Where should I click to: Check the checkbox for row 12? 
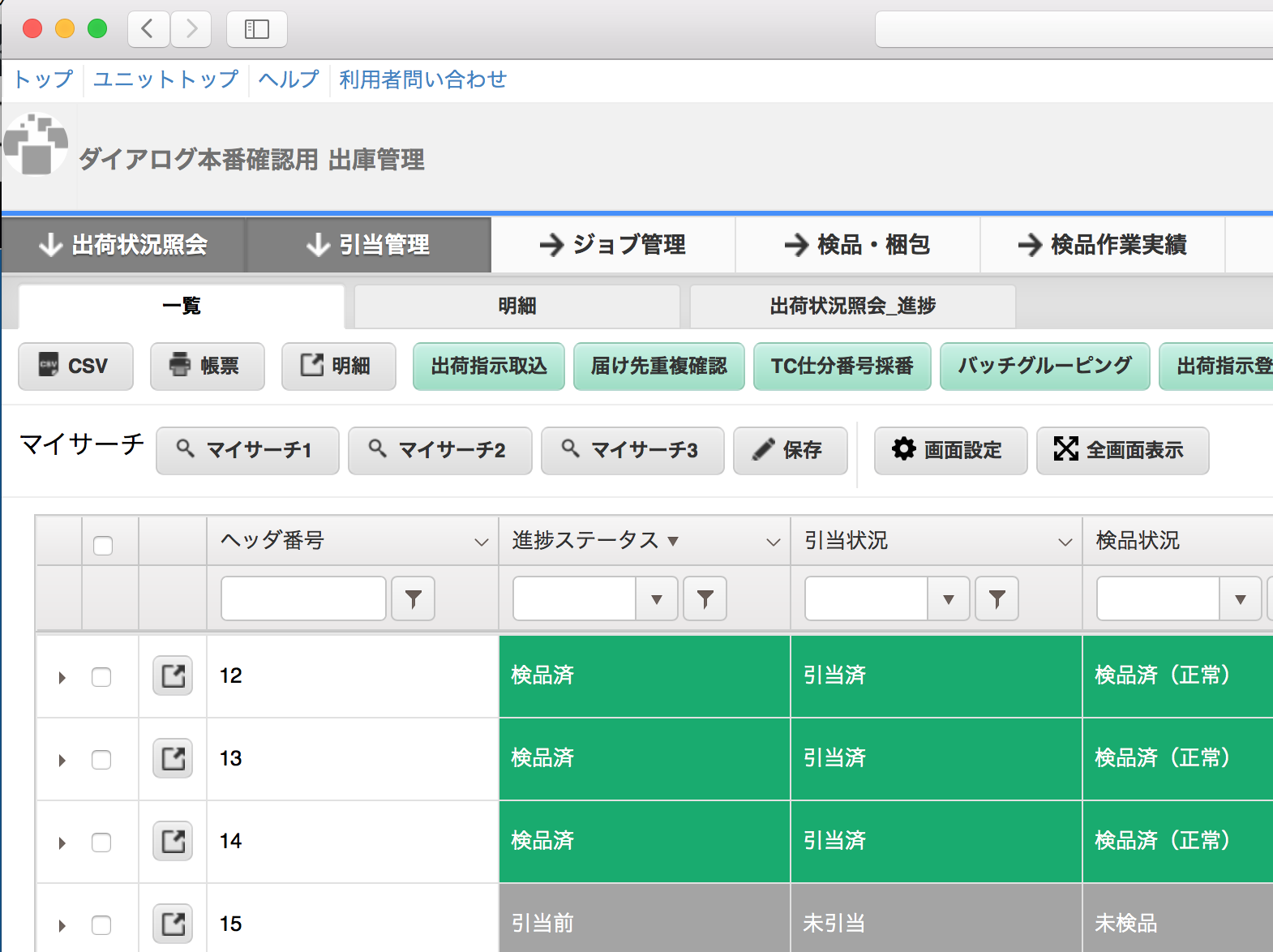[x=101, y=677]
